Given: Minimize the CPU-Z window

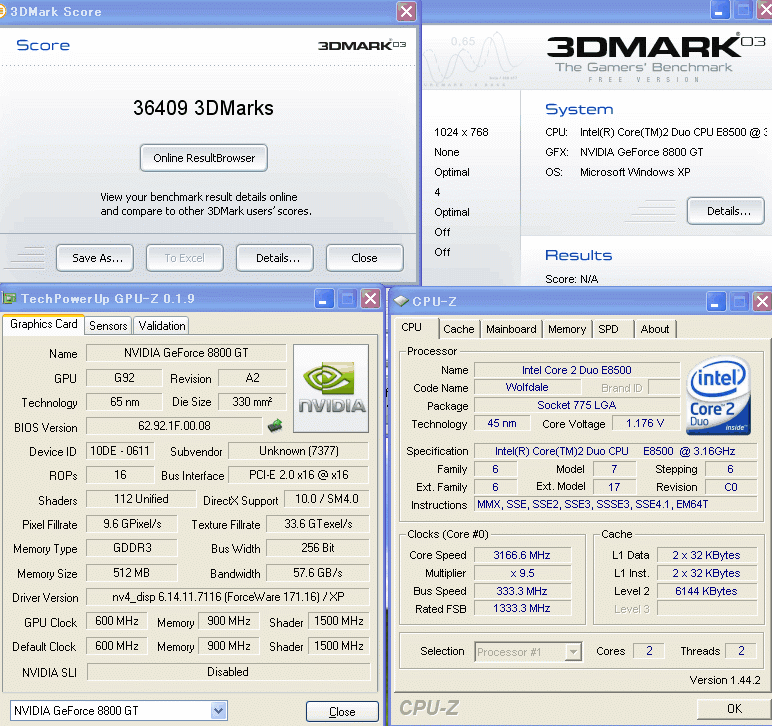Looking at the screenshot, I should pos(715,301).
